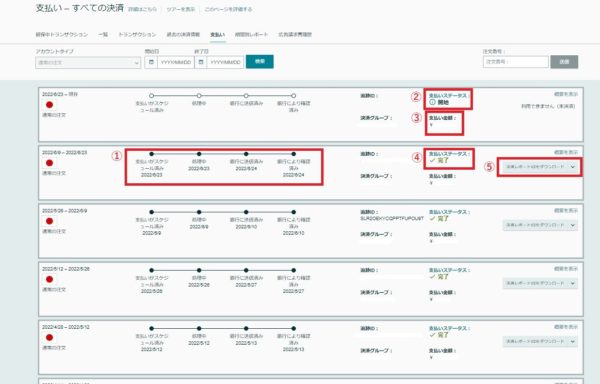600x384 pixels.
Task: Click the info icon beside the 開始 status
Action: pyautogui.click(x=432, y=102)
